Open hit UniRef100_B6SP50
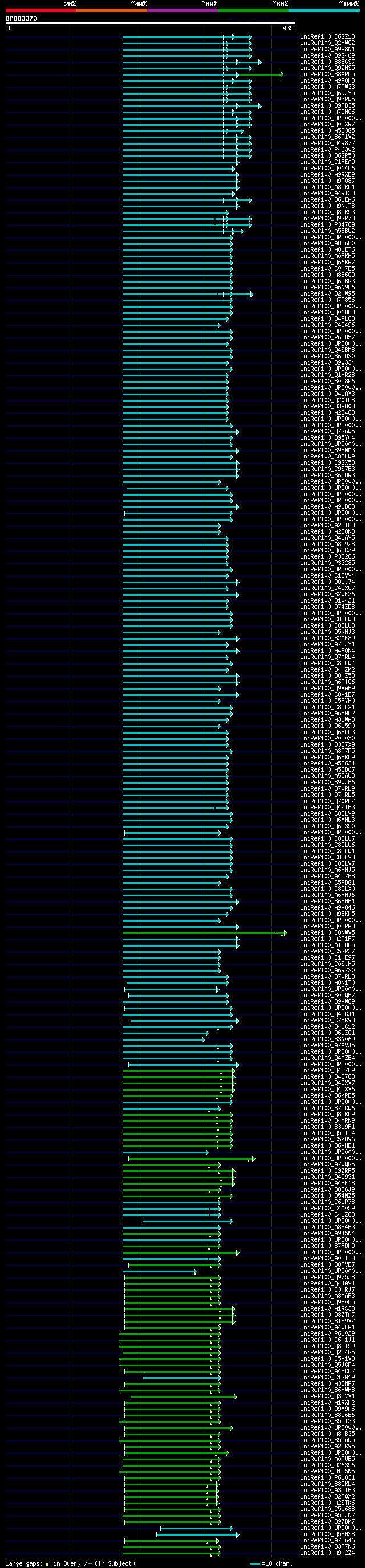365x1568 pixels. [327, 156]
